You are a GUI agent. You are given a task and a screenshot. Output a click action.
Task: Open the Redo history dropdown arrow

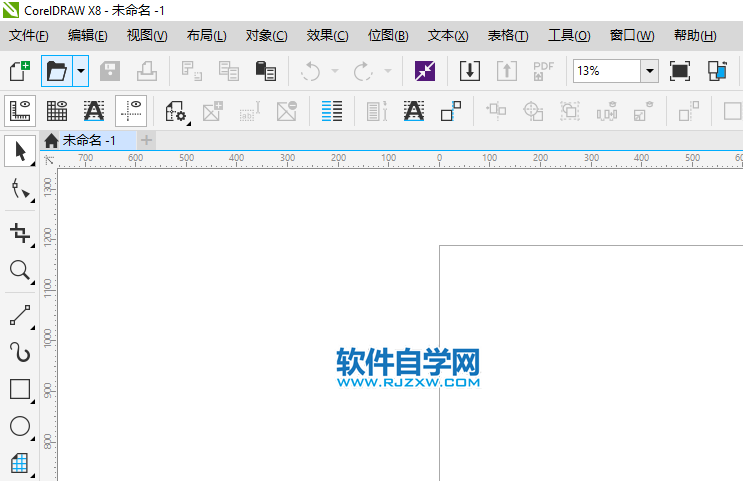pyautogui.click(x=388, y=71)
